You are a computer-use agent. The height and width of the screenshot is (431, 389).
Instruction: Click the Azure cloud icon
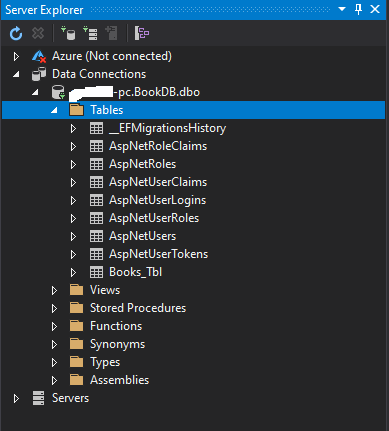[39, 56]
